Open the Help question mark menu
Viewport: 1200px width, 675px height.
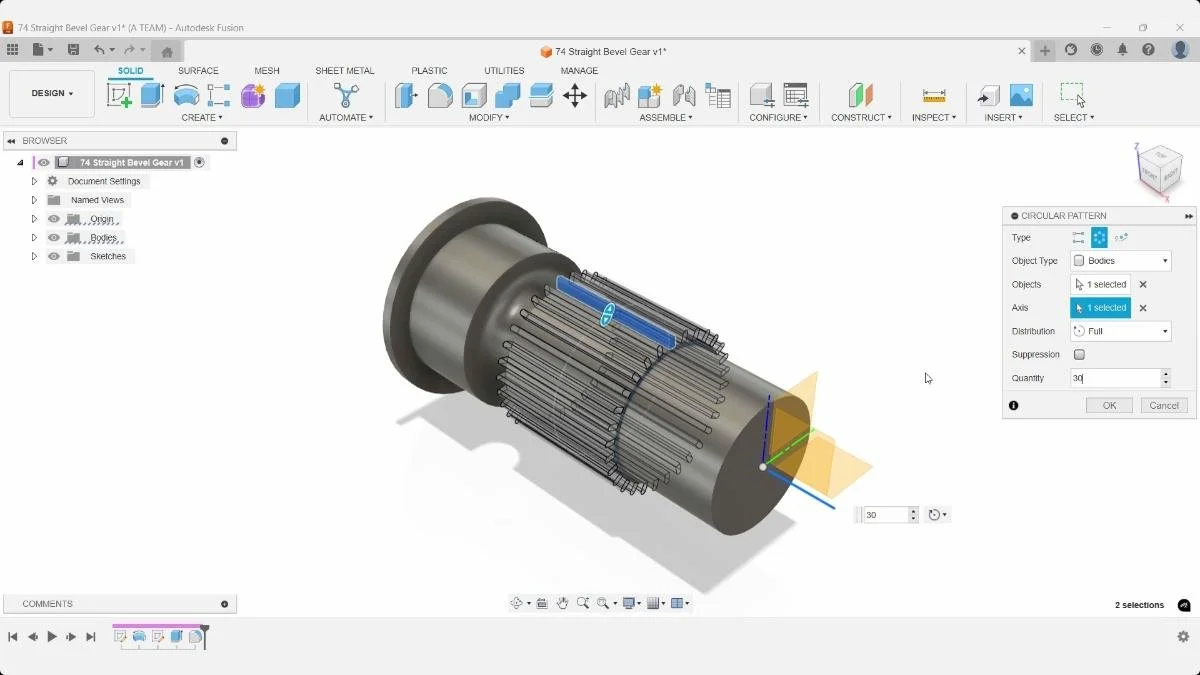click(1149, 50)
